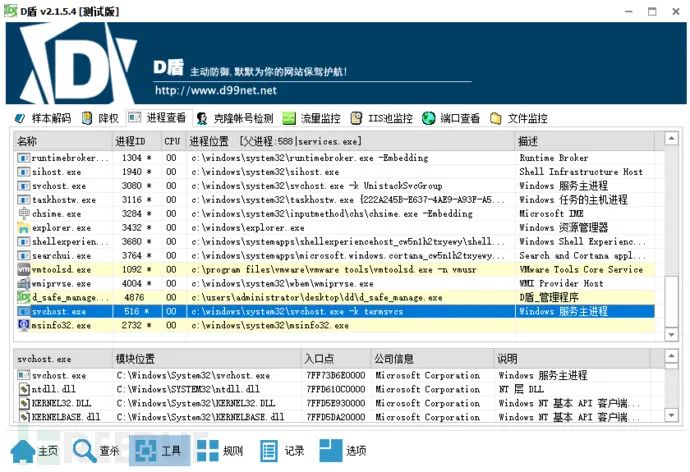Sort by 进程ID column header
The height and width of the screenshot is (472, 690).
click(x=137, y=141)
